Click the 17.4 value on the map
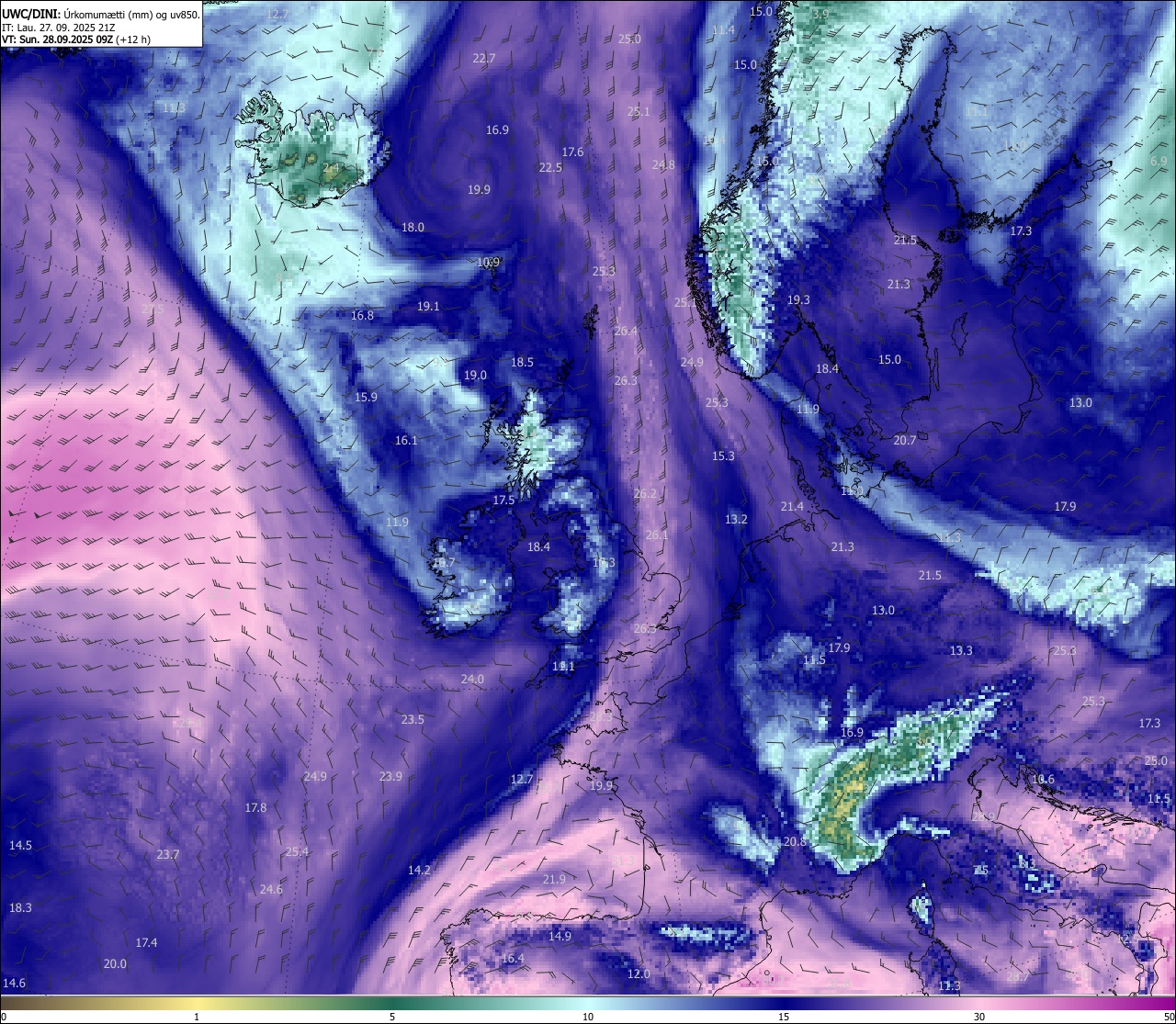Screen dimensions: 1176x1024 pyautogui.click(x=146, y=943)
